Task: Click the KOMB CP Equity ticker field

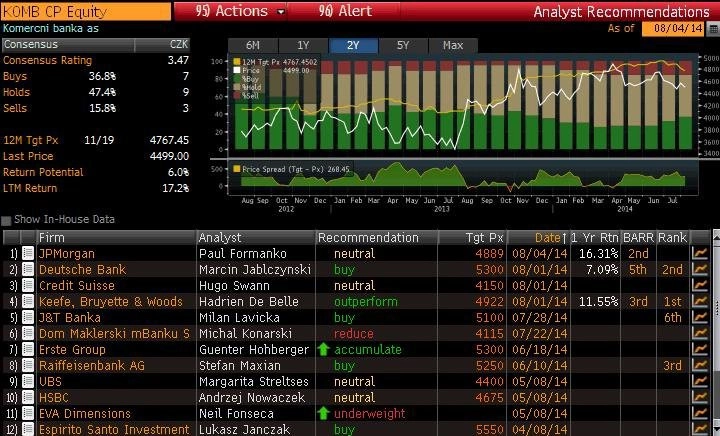Action: click(x=86, y=11)
